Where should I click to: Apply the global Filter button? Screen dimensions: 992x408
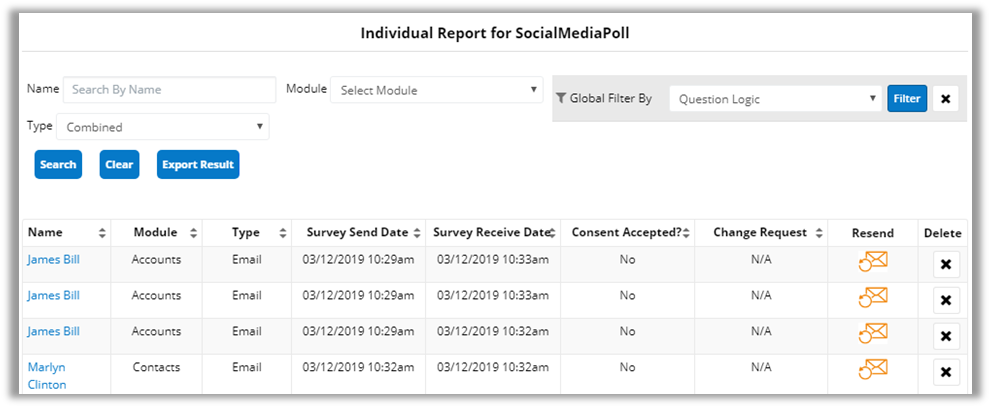click(906, 99)
